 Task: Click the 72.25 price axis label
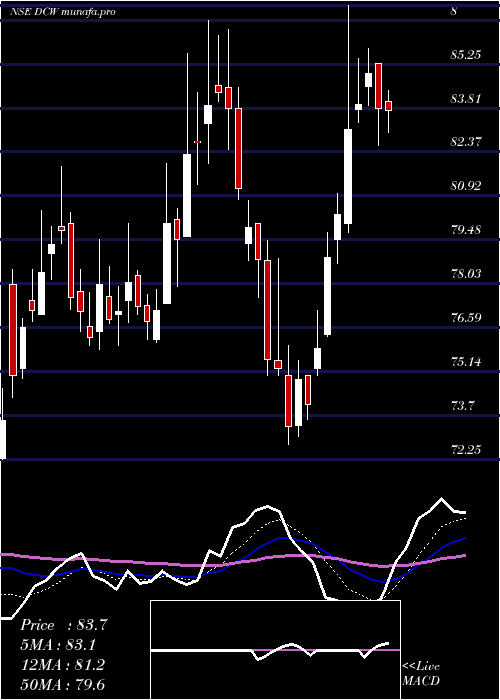(x=466, y=450)
